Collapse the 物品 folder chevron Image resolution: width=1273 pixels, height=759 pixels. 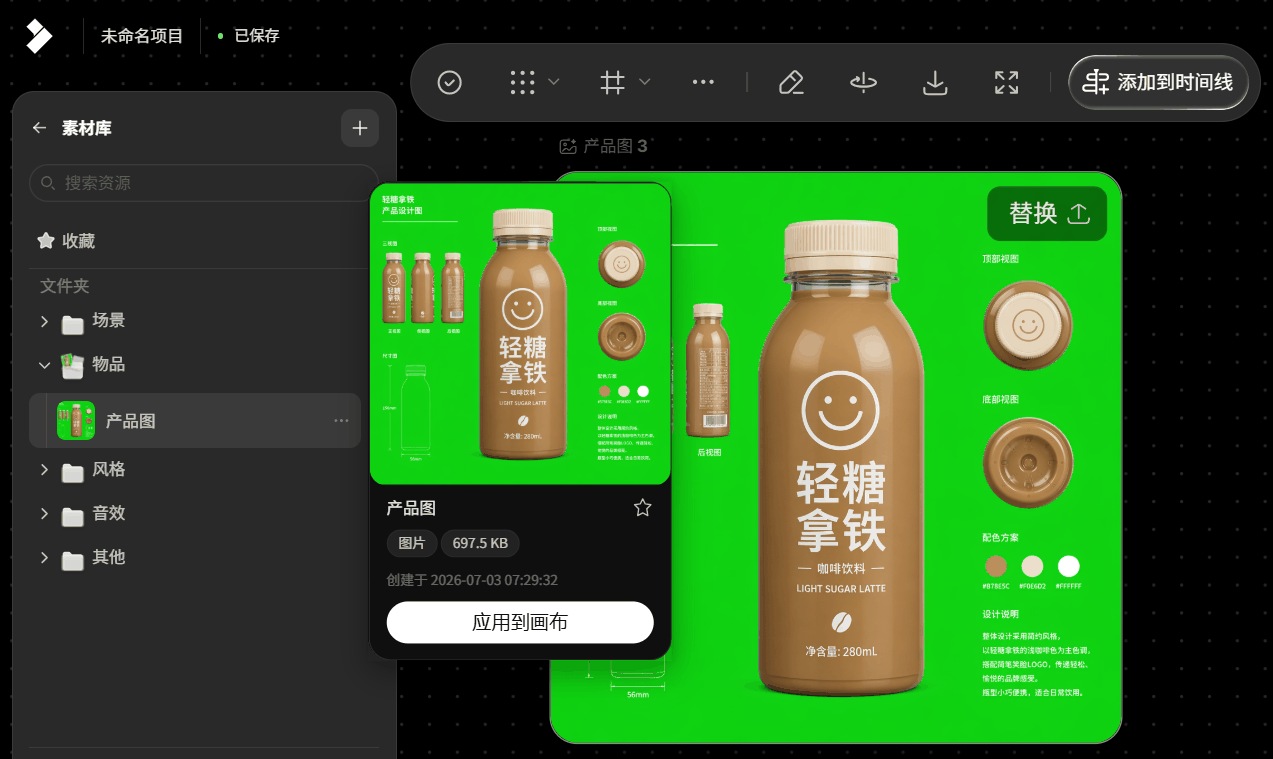[x=44, y=365]
